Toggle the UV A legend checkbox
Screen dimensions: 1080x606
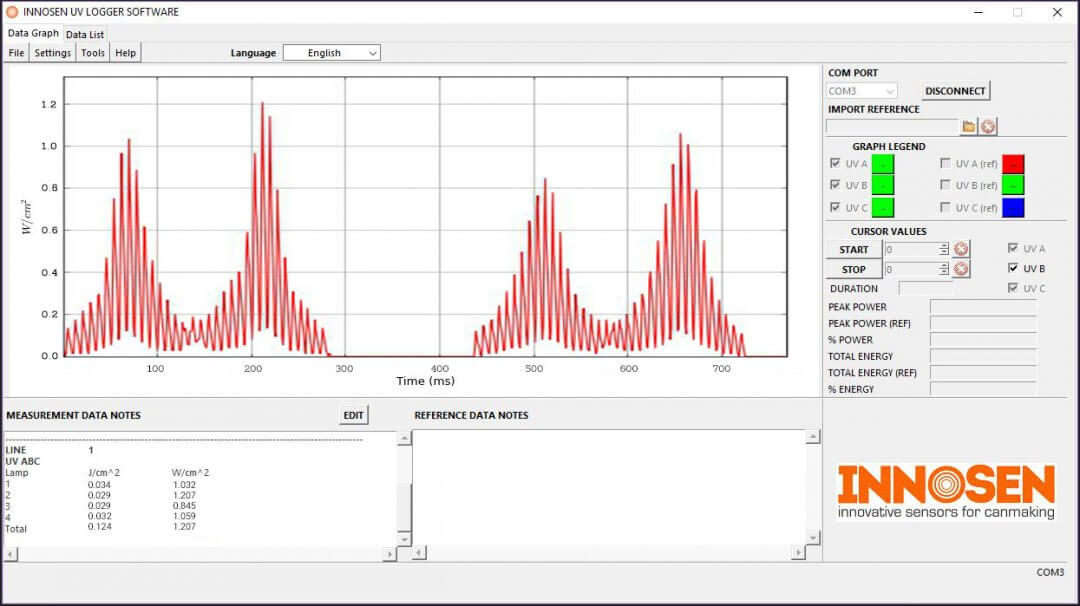835,163
